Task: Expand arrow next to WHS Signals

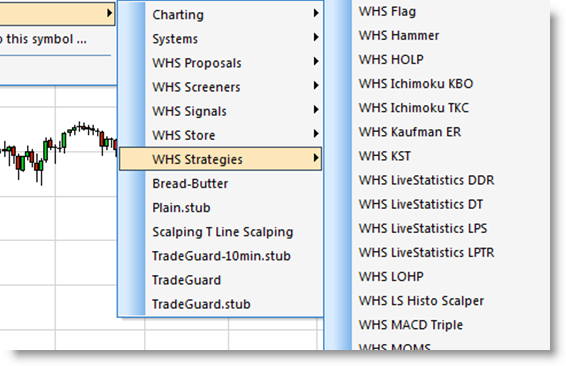Action: click(x=316, y=109)
